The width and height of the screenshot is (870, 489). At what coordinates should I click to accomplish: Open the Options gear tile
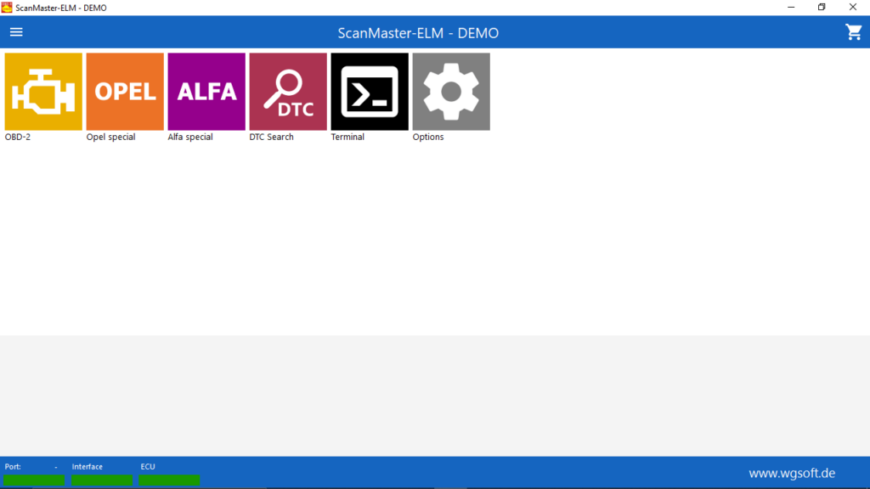coord(451,92)
